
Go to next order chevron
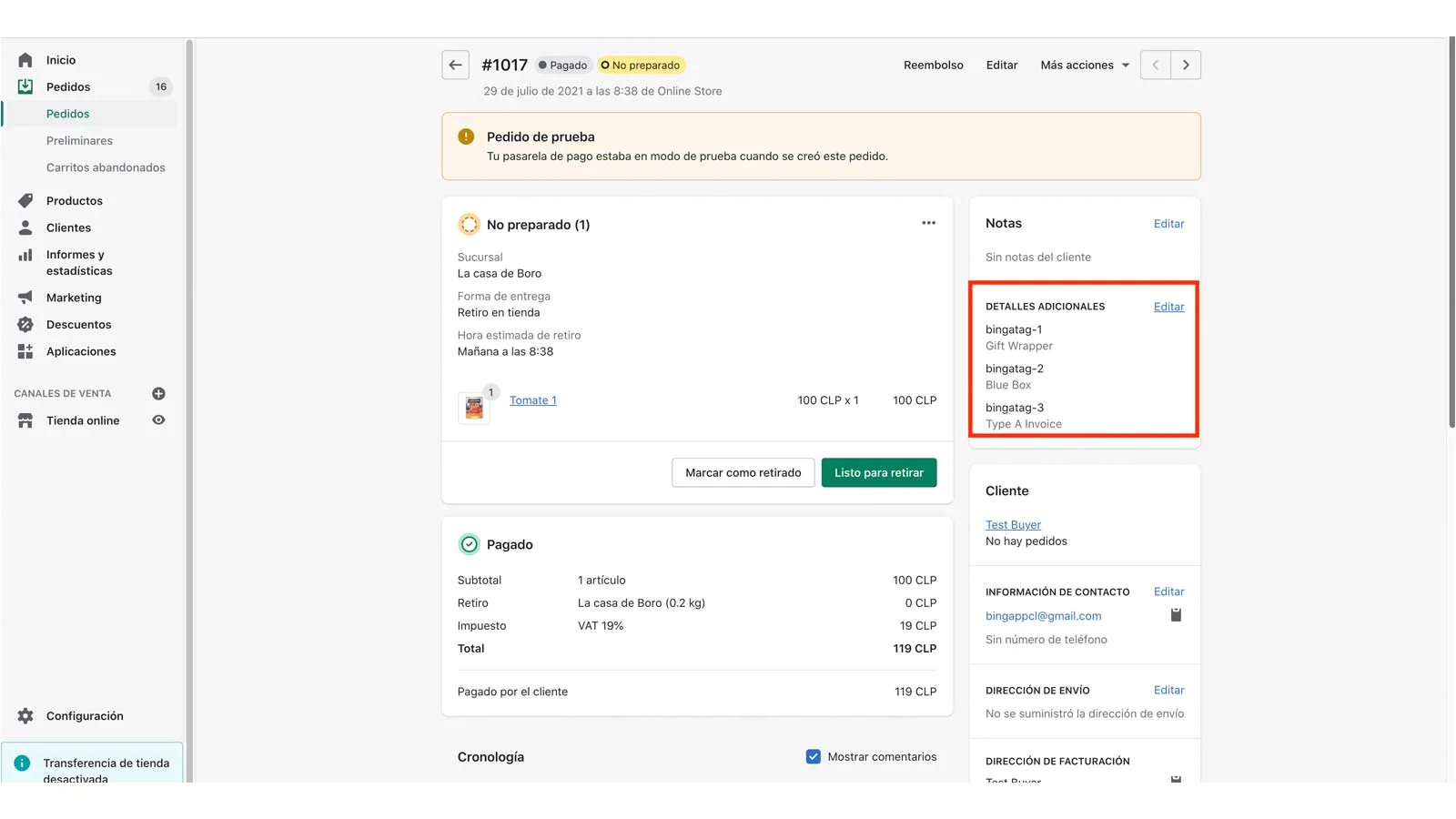pyautogui.click(x=1186, y=65)
